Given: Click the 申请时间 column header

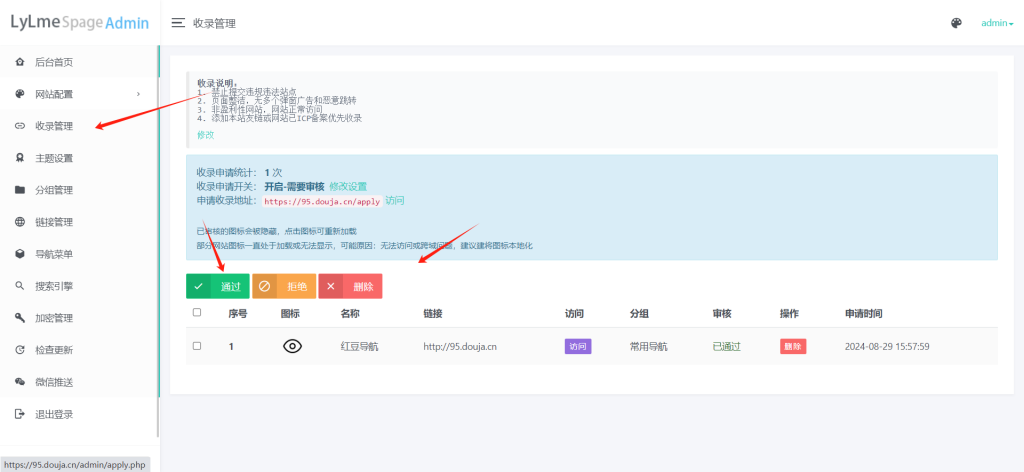Looking at the screenshot, I should tap(863, 314).
